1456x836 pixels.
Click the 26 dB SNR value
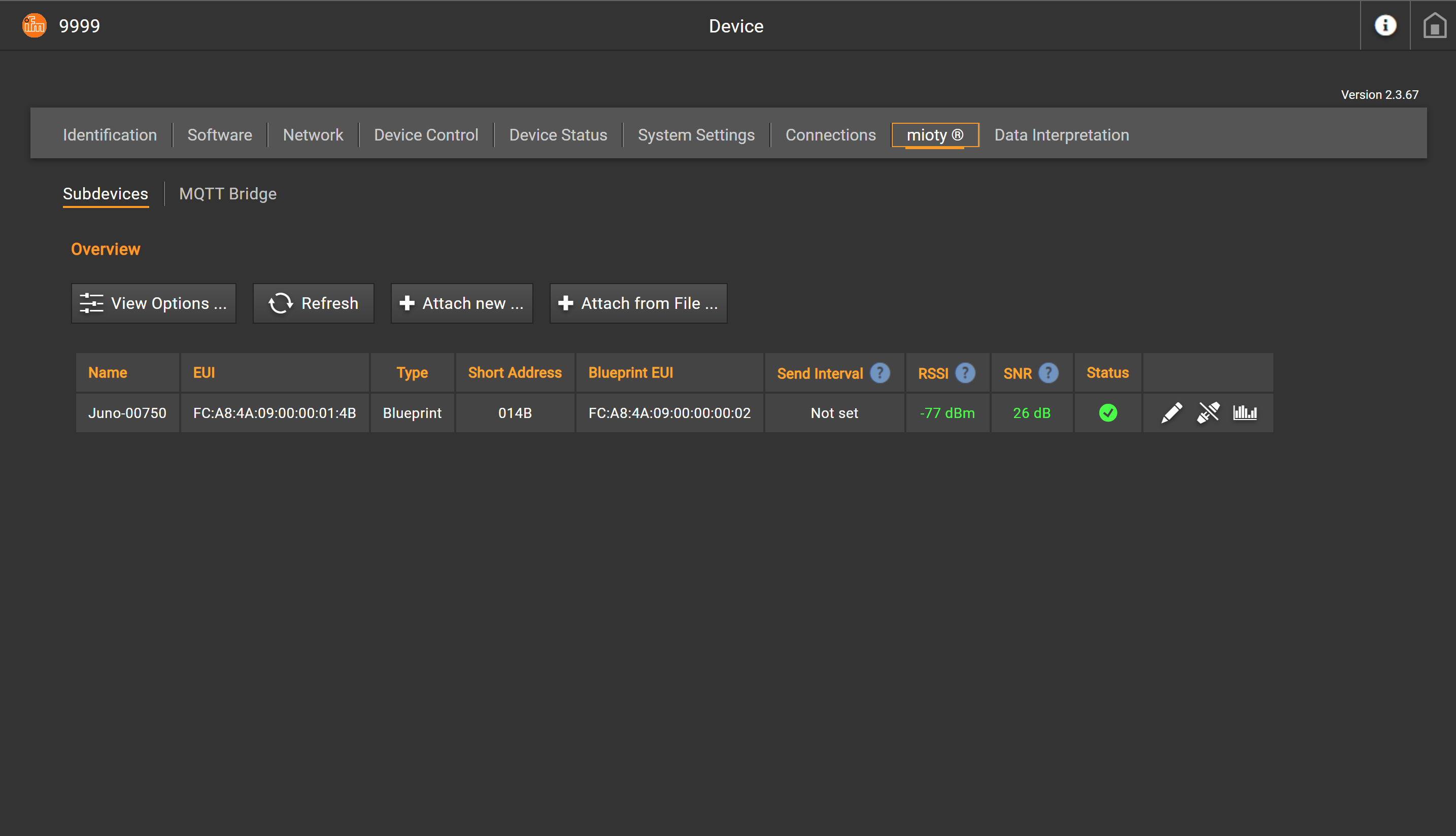(x=1032, y=413)
